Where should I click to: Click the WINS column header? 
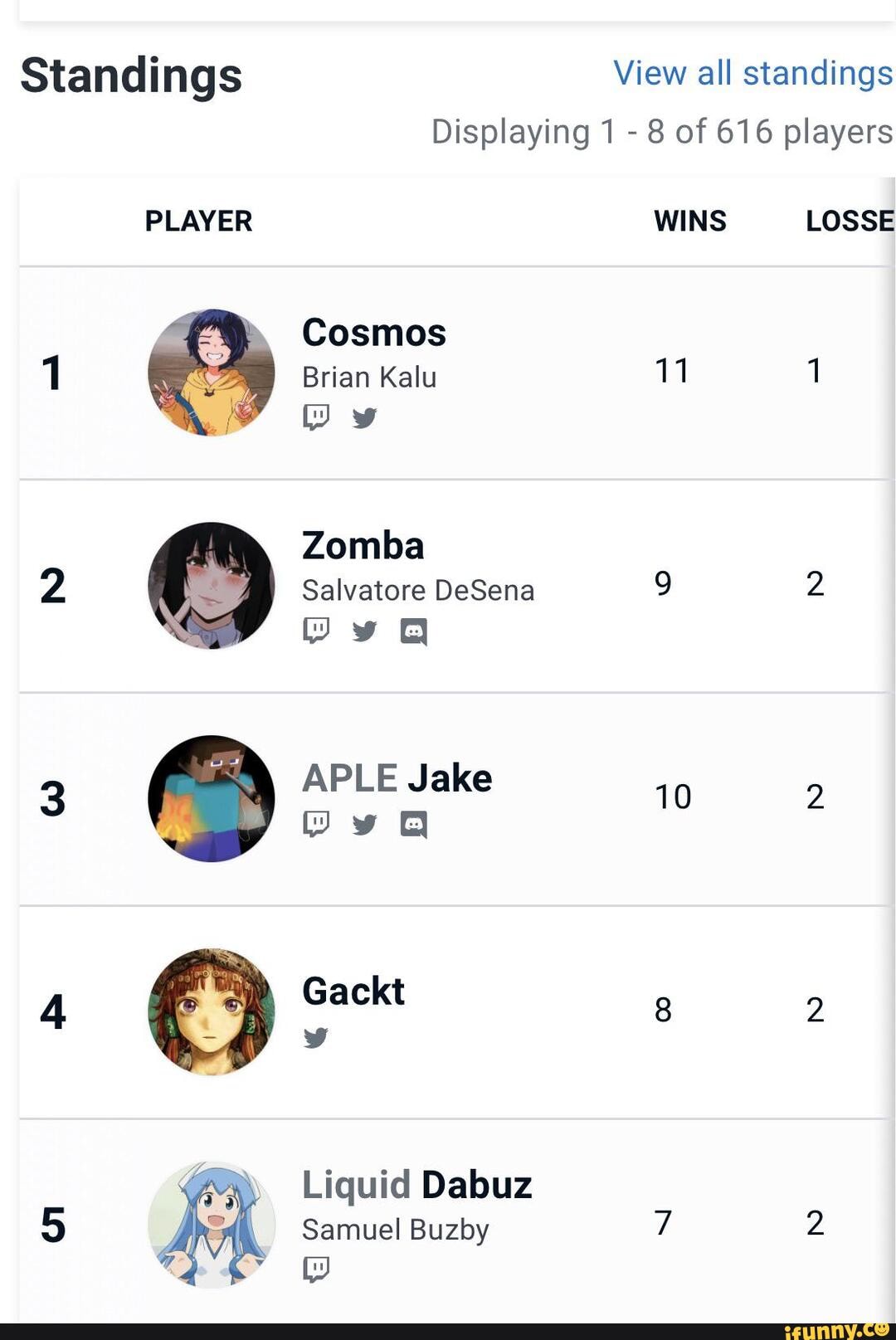(689, 222)
